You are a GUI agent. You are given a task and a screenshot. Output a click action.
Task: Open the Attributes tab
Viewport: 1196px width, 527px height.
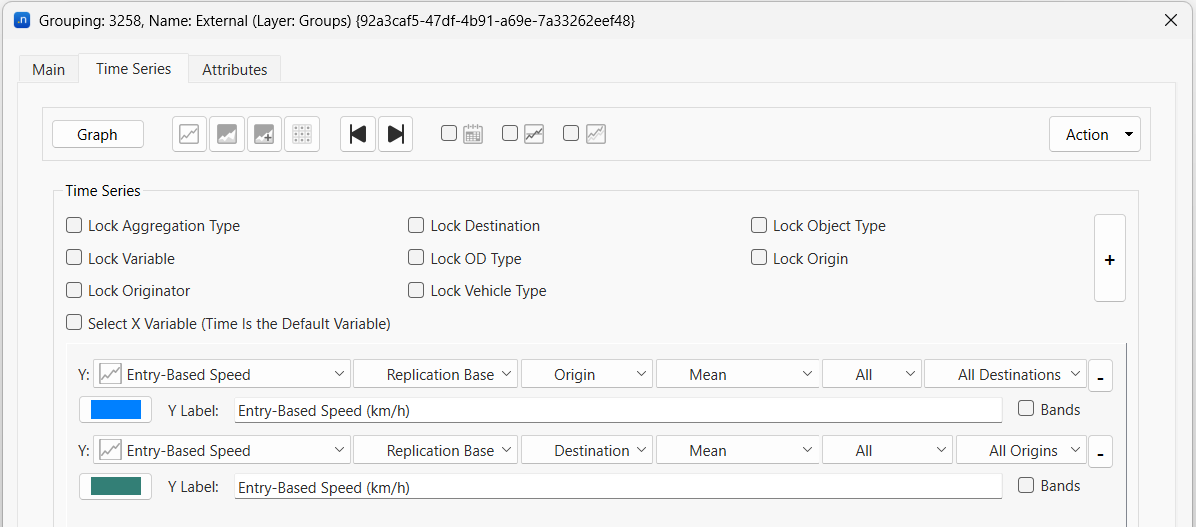[x=234, y=69]
